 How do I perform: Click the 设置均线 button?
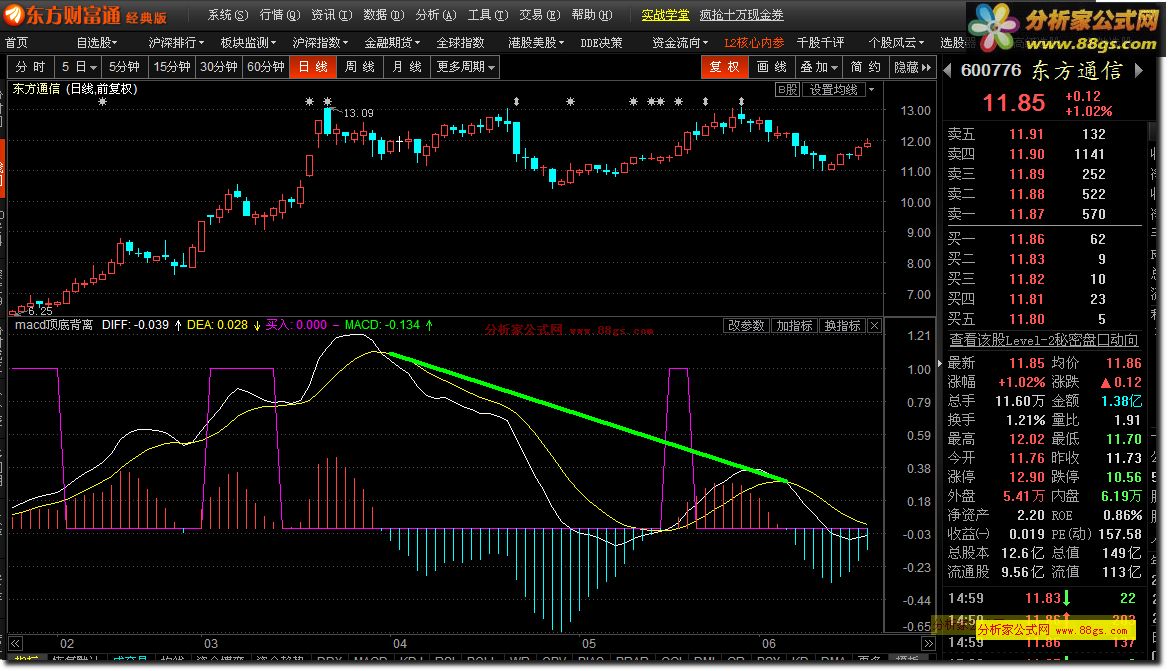[x=834, y=89]
